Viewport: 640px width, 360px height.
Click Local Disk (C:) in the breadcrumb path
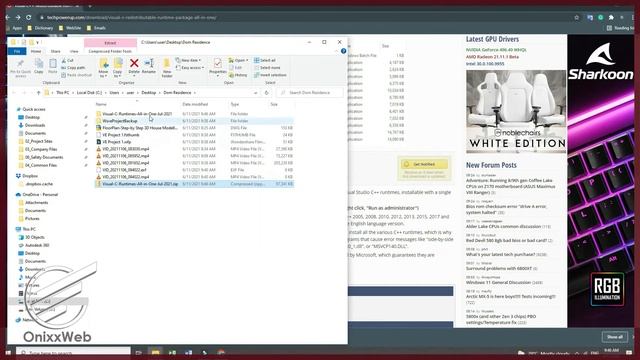point(89,93)
